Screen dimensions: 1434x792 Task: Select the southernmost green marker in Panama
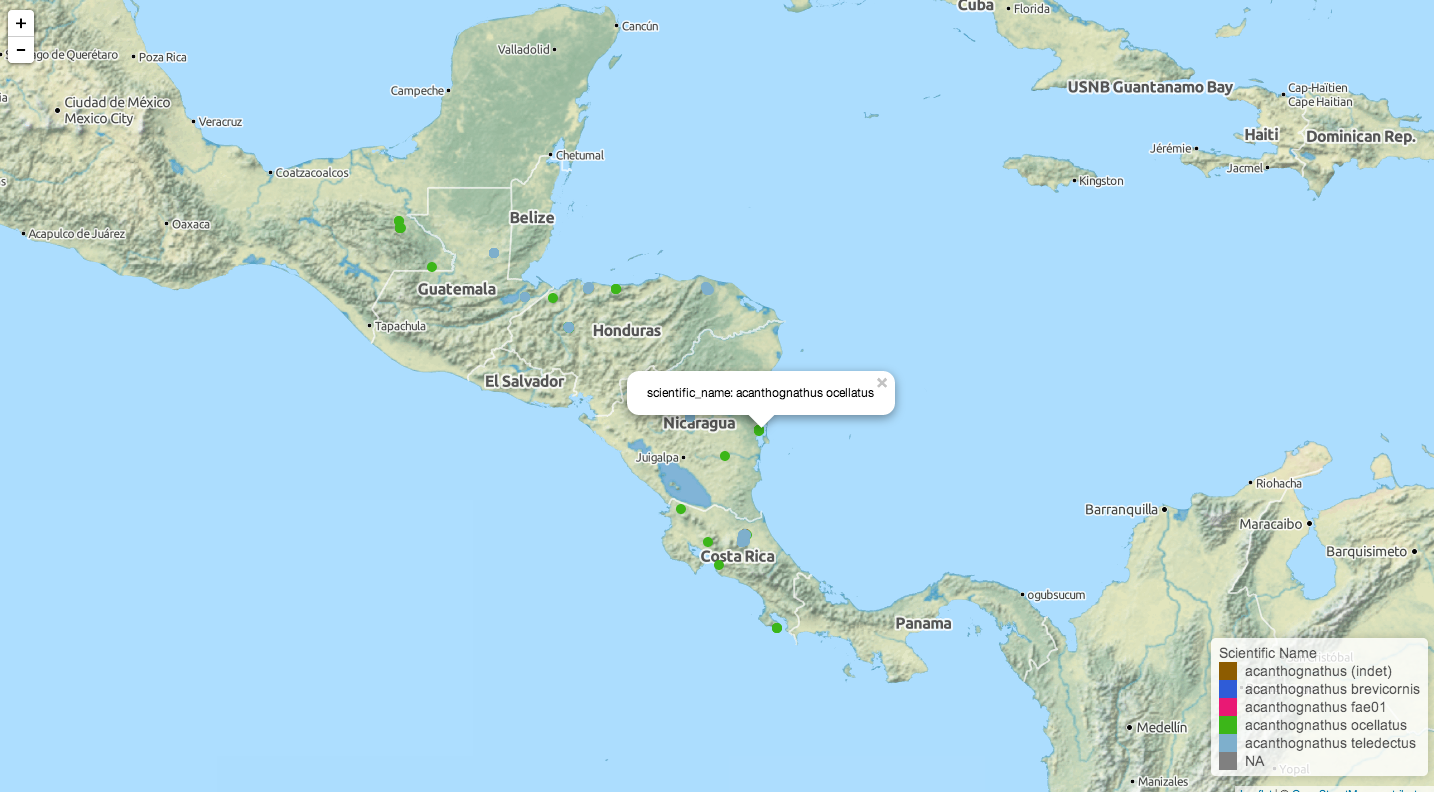tap(776, 627)
